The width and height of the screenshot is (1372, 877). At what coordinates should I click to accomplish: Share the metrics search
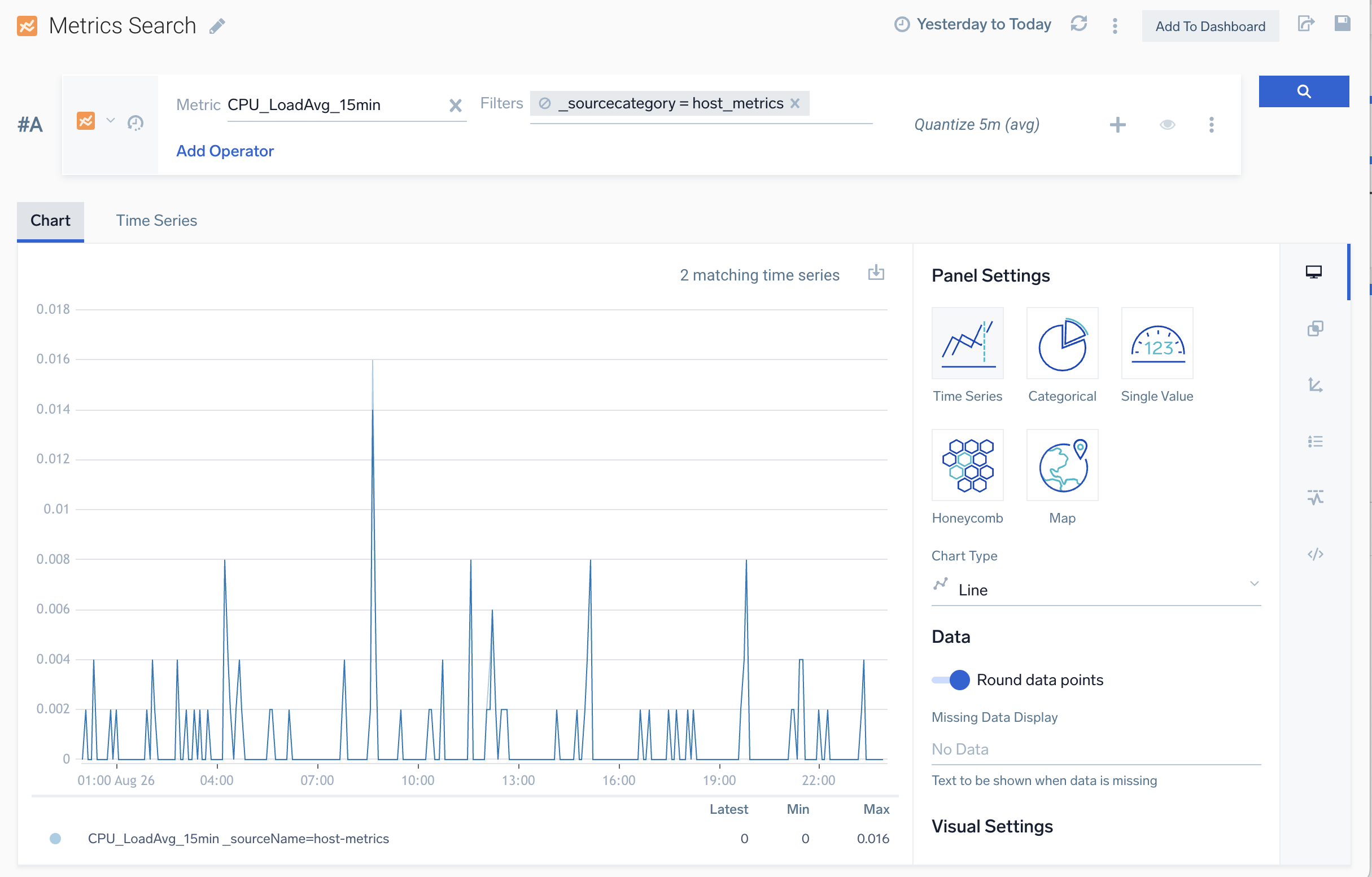(1307, 23)
